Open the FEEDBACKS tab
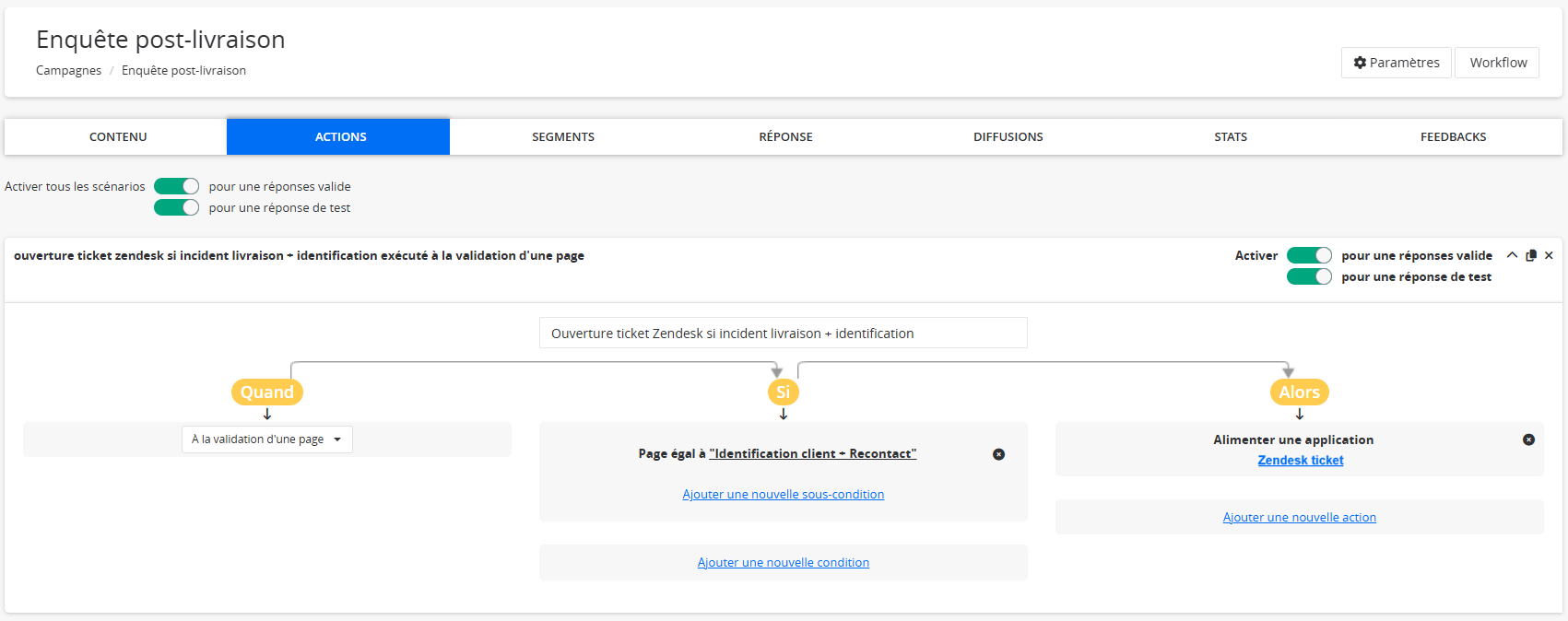 tap(1453, 136)
